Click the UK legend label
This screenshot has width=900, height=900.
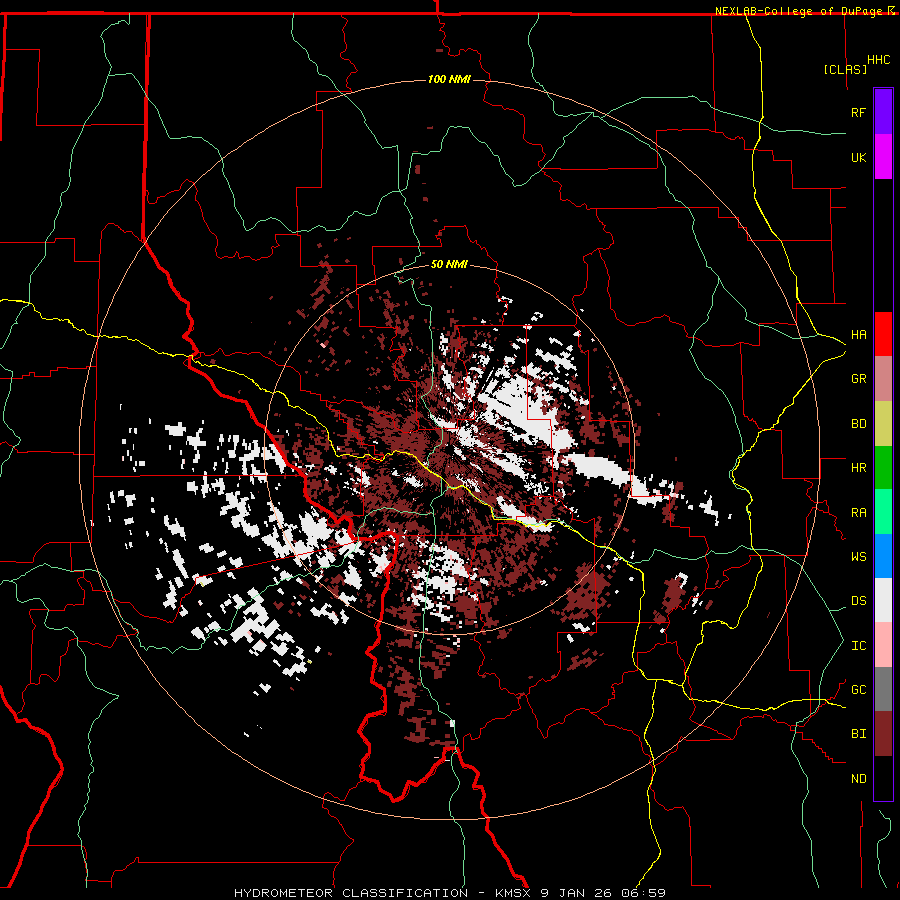coord(858,157)
